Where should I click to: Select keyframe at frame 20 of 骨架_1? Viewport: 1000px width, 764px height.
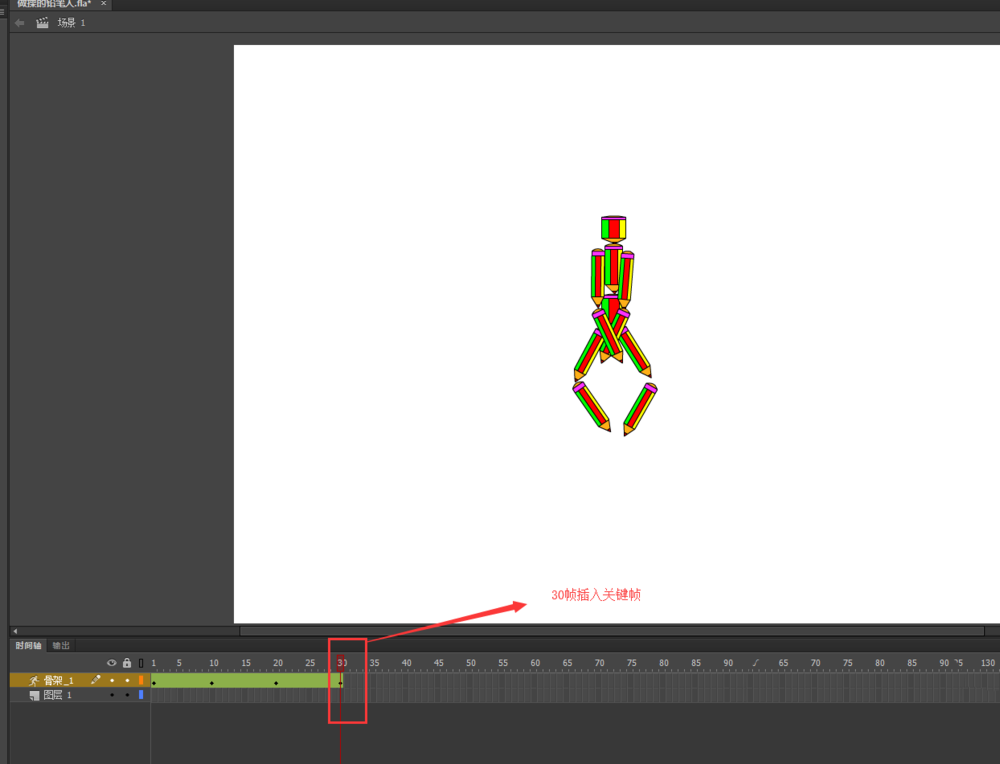[x=276, y=683]
